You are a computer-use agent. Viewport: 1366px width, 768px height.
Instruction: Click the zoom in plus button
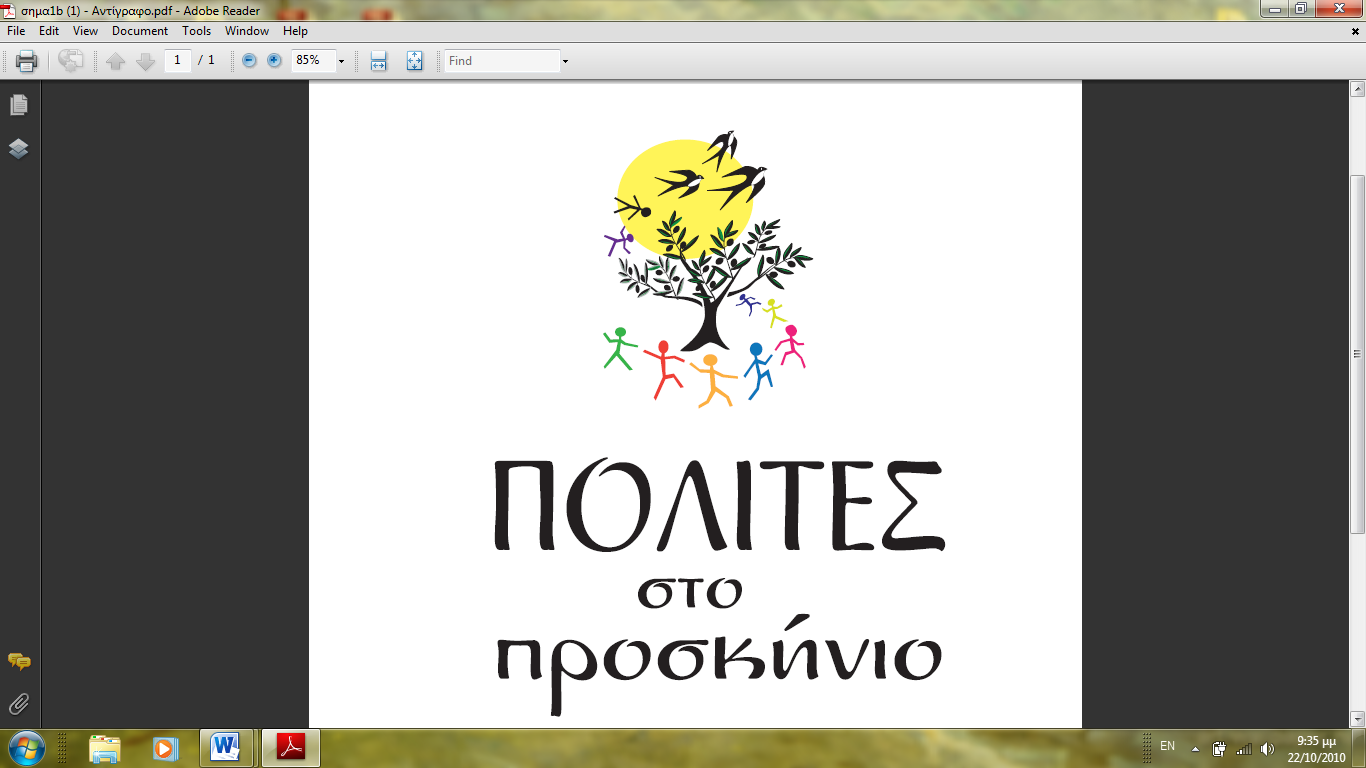click(274, 61)
